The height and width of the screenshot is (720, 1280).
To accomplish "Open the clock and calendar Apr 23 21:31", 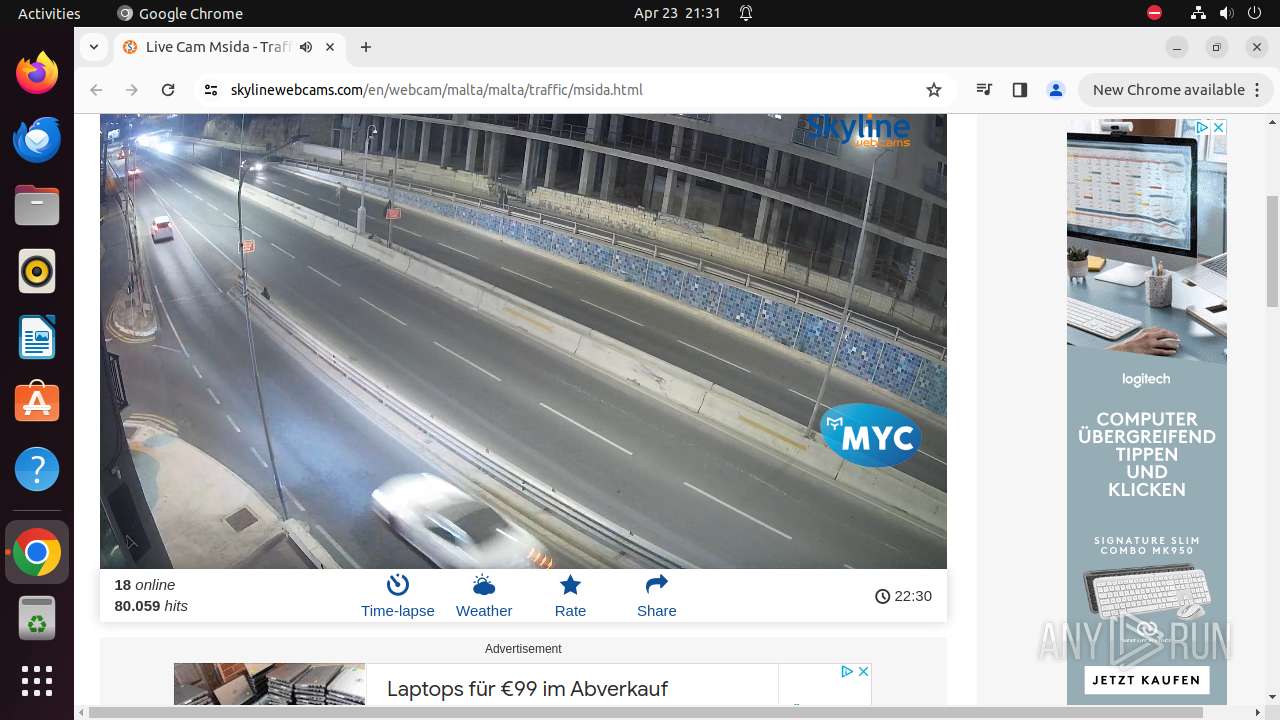I will coord(677,13).
